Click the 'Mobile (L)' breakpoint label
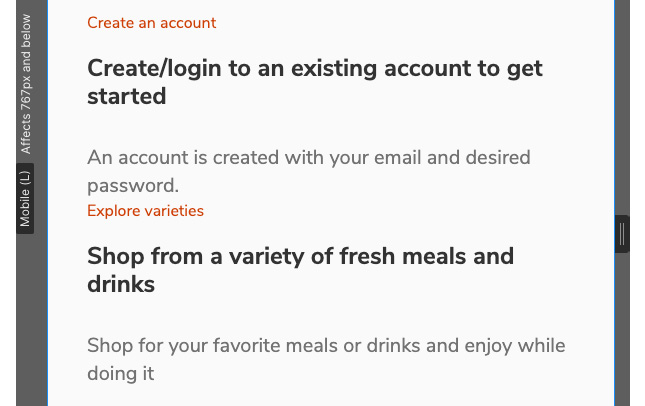The height and width of the screenshot is (406, 645). [25, 199]
